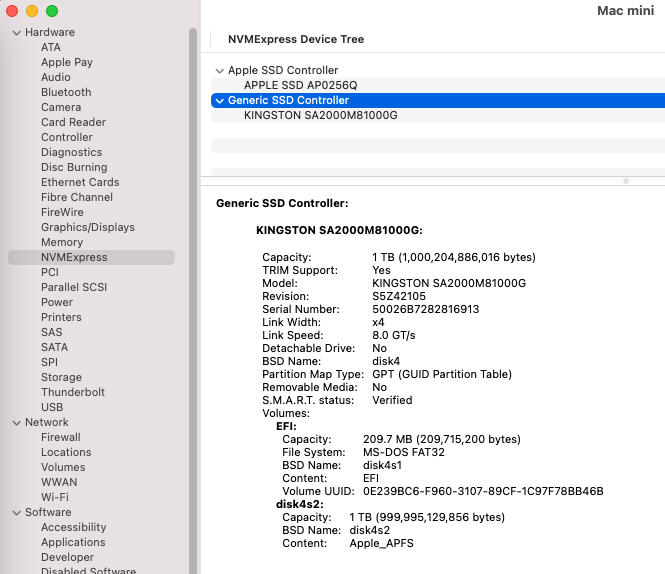Select the NVMExpress sidebar item
Screen dimensions: 665x574
click(x=91, y=258)
